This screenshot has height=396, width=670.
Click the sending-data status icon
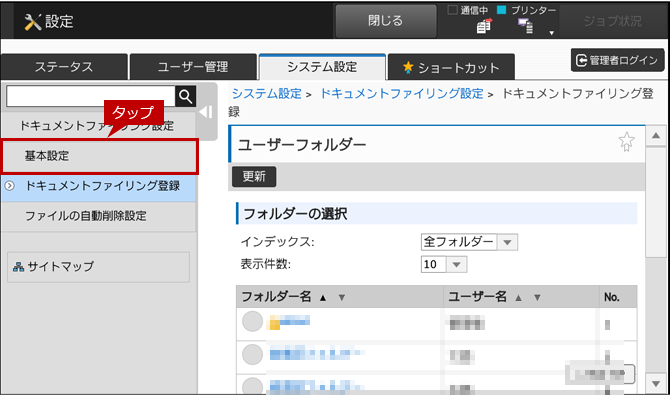pyautogui.click(x=484, y=26)
